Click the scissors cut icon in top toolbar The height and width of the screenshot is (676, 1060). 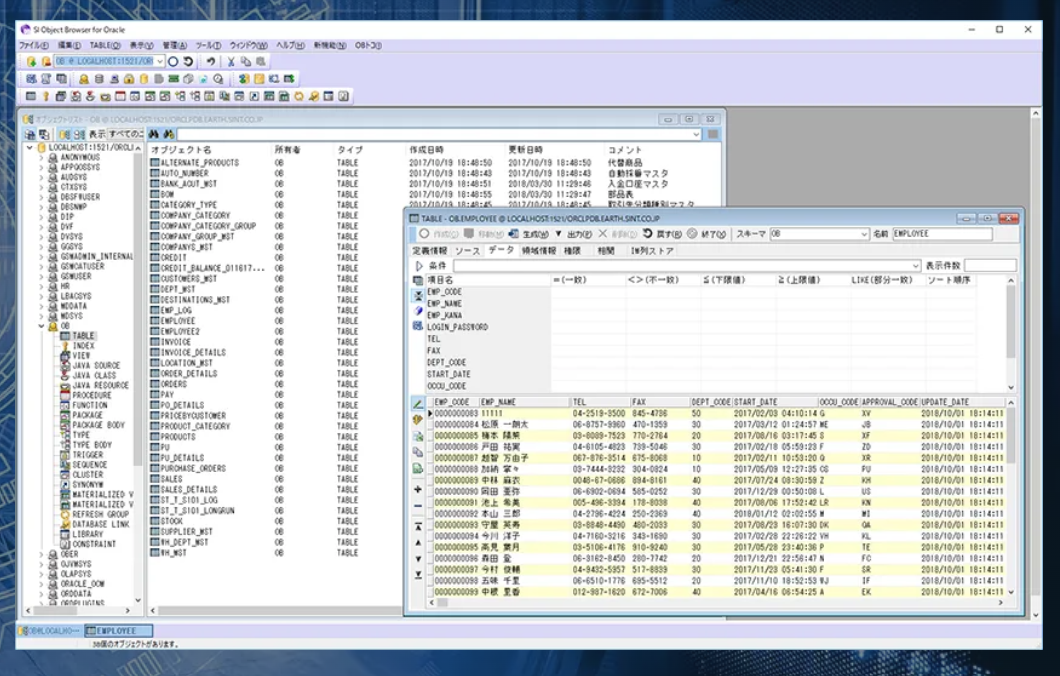(x=231, y=61)
